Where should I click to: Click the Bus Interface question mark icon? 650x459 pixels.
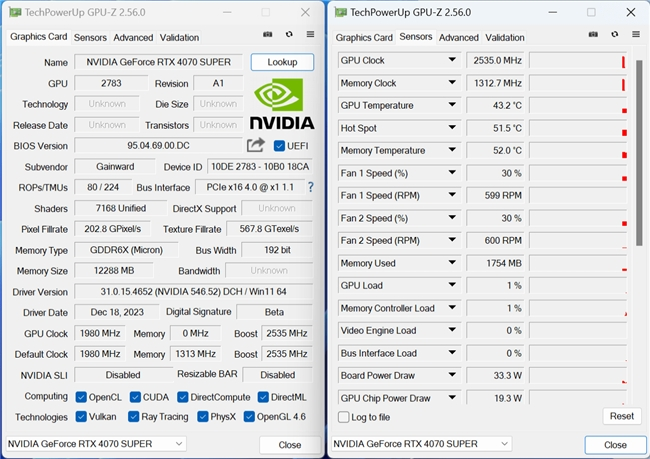click(x=310, y=188)
